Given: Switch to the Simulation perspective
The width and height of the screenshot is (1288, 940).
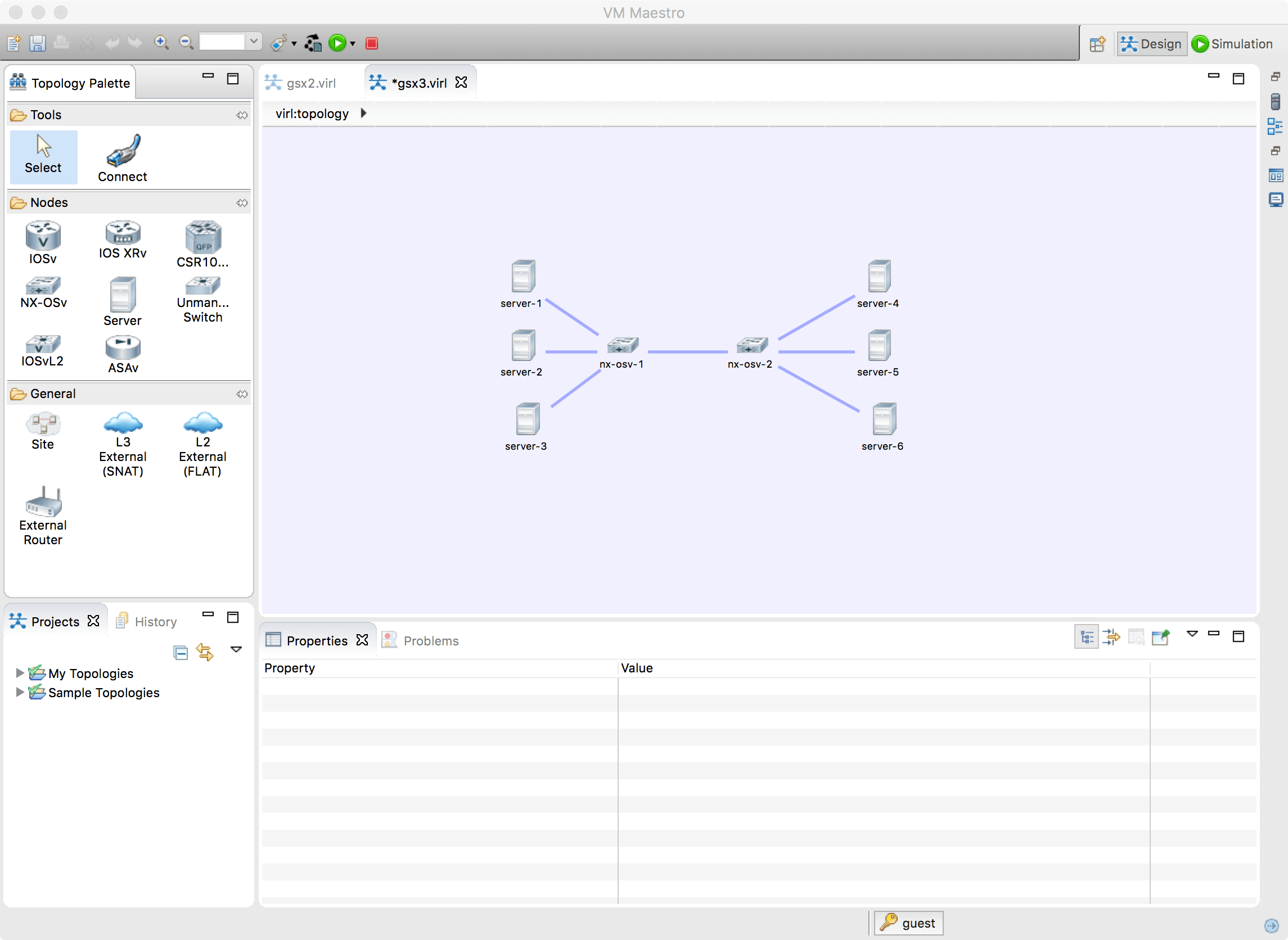Looking at the screenshot, I should (1232, 43).
